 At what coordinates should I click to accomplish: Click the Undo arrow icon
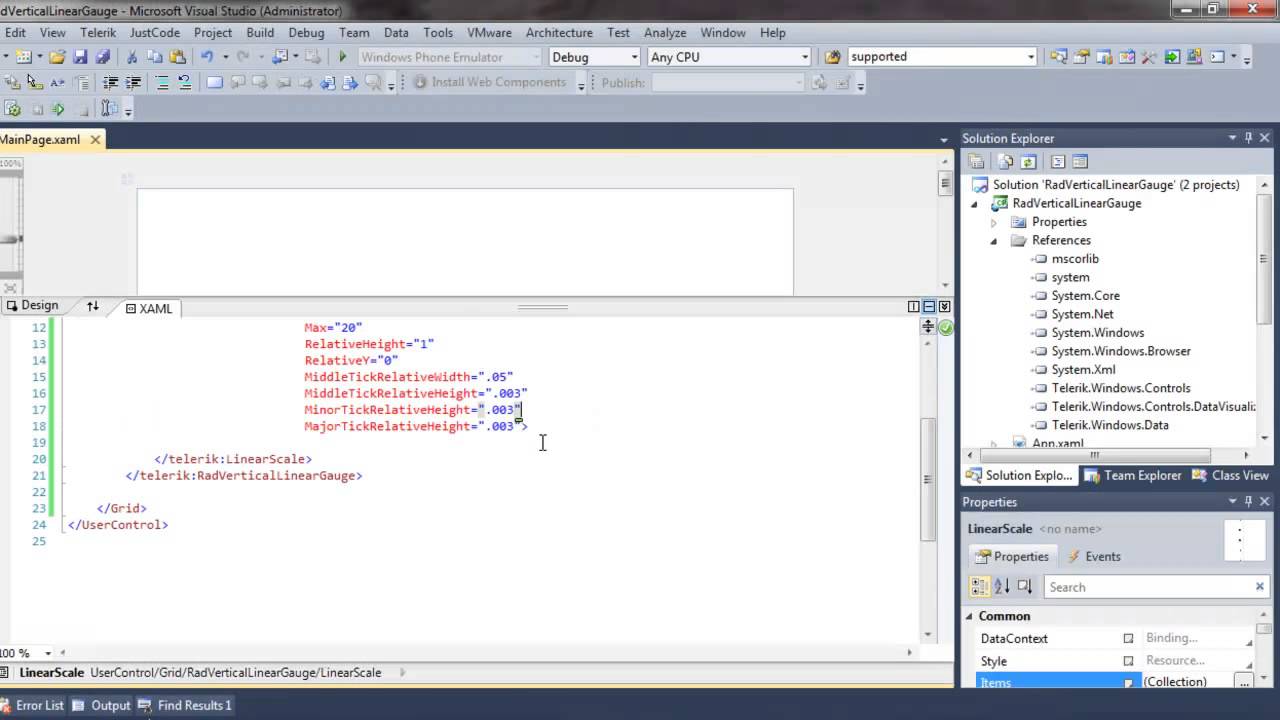[207, 57]
